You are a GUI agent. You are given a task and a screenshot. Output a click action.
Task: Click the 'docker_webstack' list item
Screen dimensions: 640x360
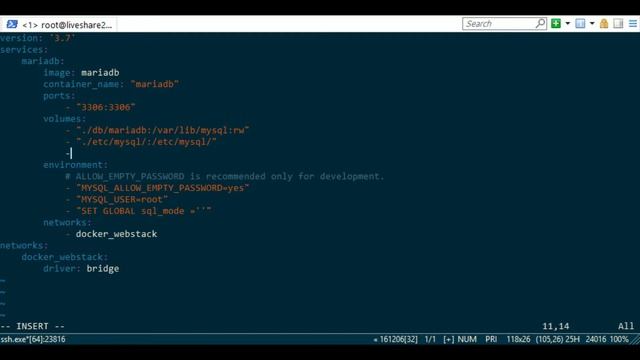(x=116, y=234)
